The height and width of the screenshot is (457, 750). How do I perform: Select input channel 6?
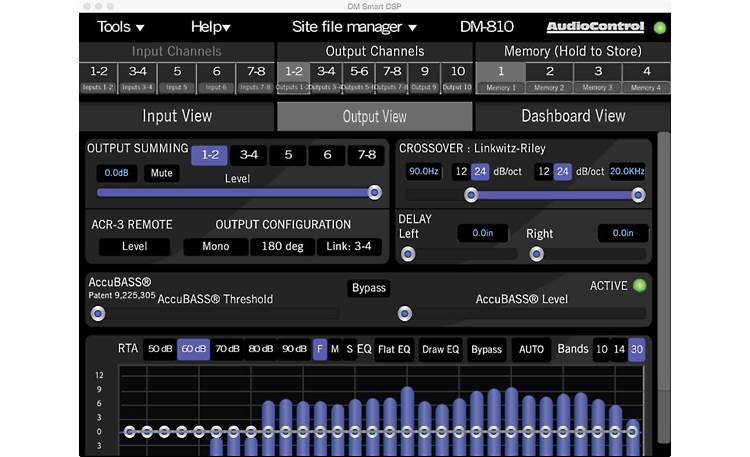(216, 78)
